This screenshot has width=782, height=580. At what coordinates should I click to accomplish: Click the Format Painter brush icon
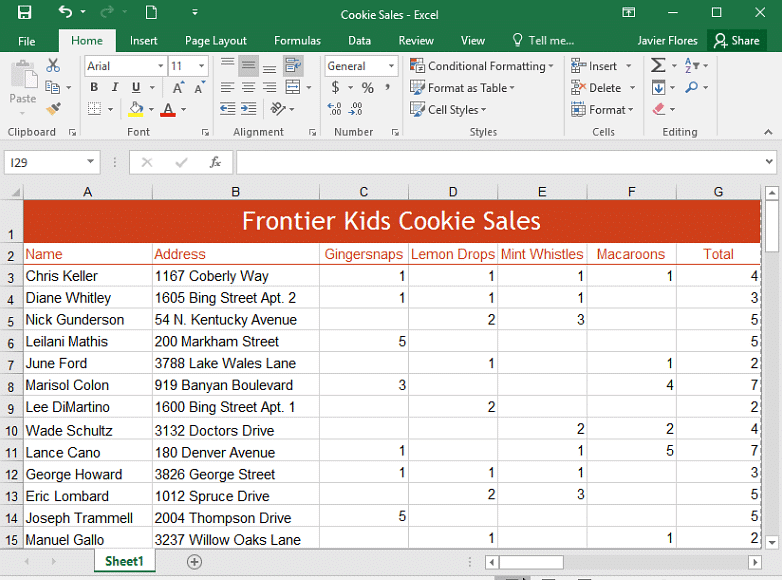coord(53,109)
